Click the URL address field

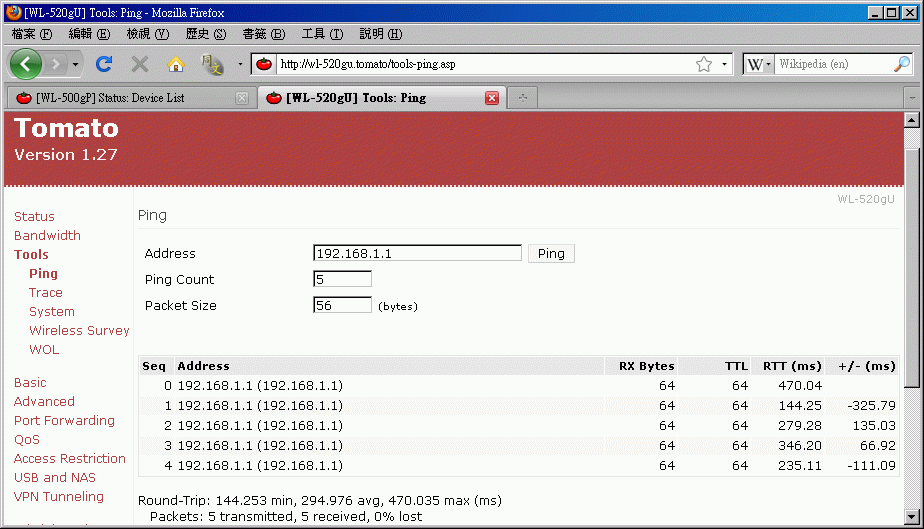pos(484,64)
